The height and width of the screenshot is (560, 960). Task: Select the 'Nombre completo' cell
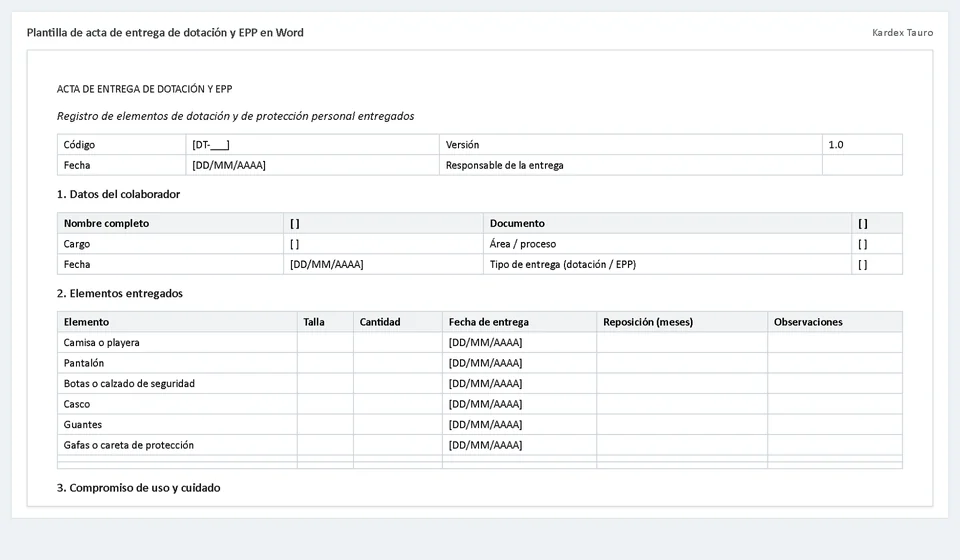pyautogui.click(x=170, y=223)
